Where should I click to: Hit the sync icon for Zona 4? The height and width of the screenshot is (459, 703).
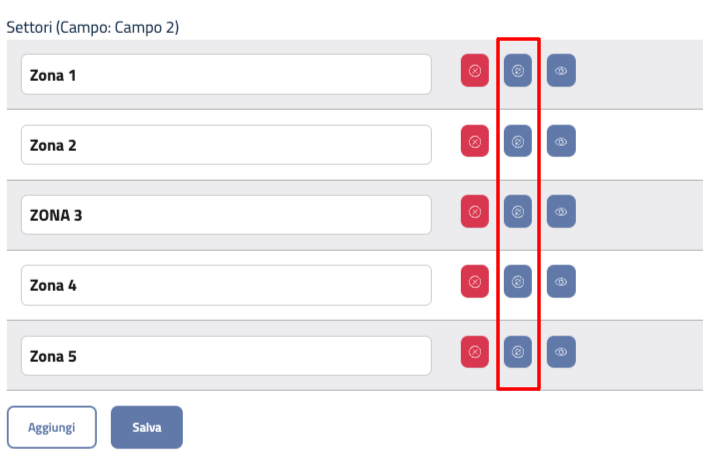(x=518, y=281)
